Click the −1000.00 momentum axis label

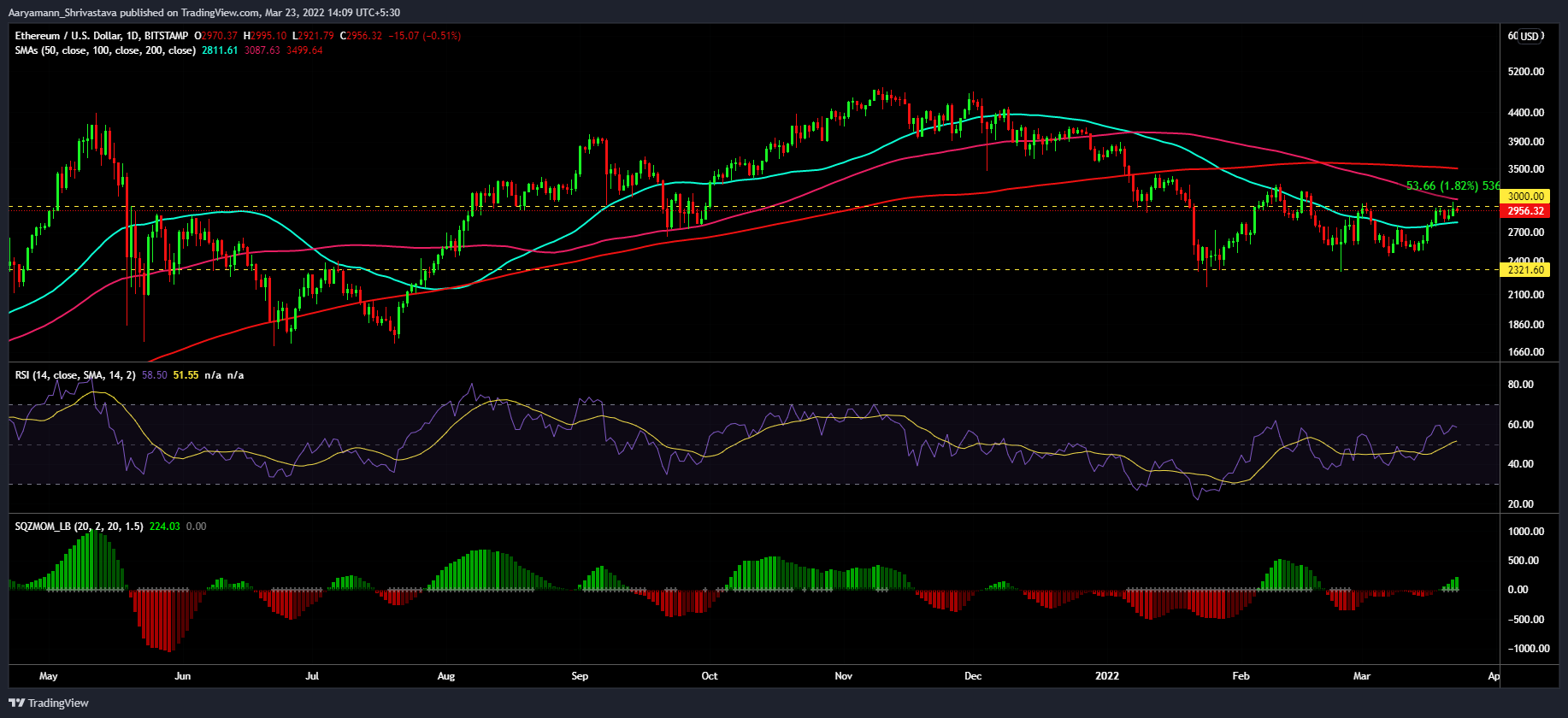[x=1529, y=649]
